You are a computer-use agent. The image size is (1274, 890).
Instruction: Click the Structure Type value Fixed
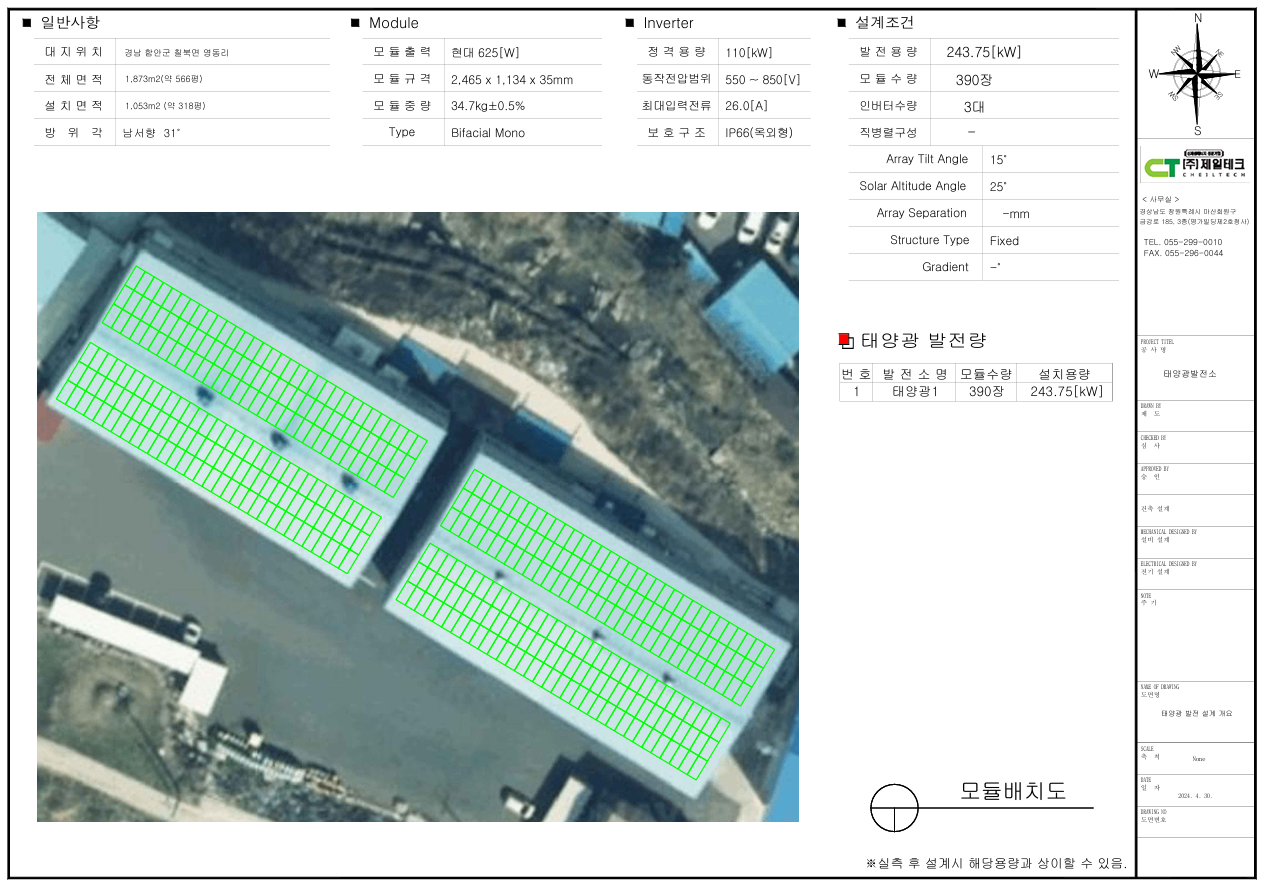pos(1004,241)
